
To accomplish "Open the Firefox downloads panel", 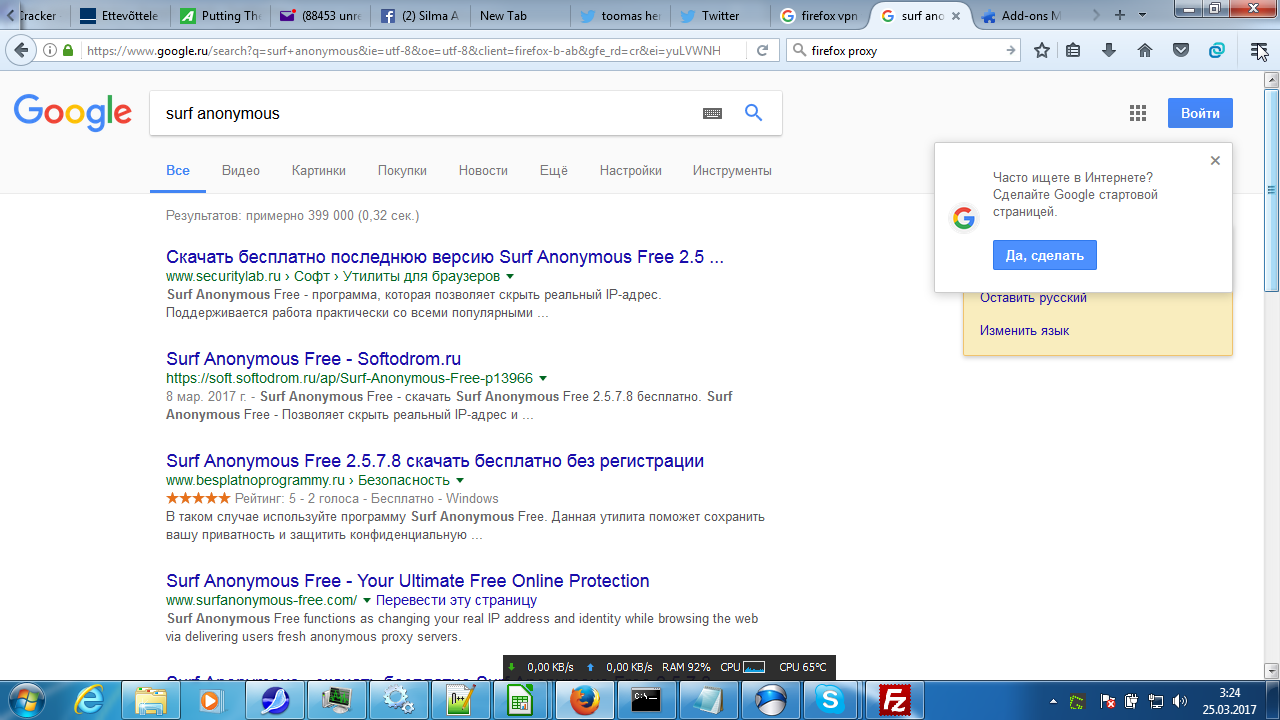I will pos(1109,50).
